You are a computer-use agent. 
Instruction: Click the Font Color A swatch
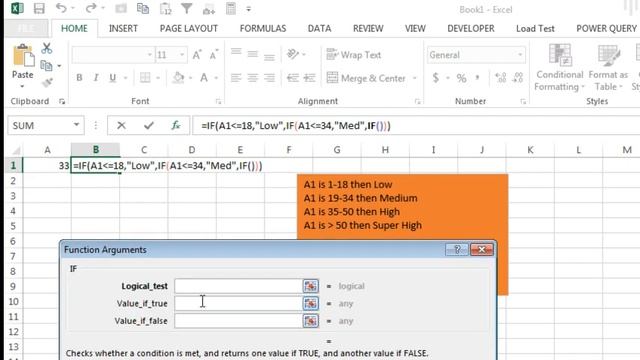click(204, 78)
